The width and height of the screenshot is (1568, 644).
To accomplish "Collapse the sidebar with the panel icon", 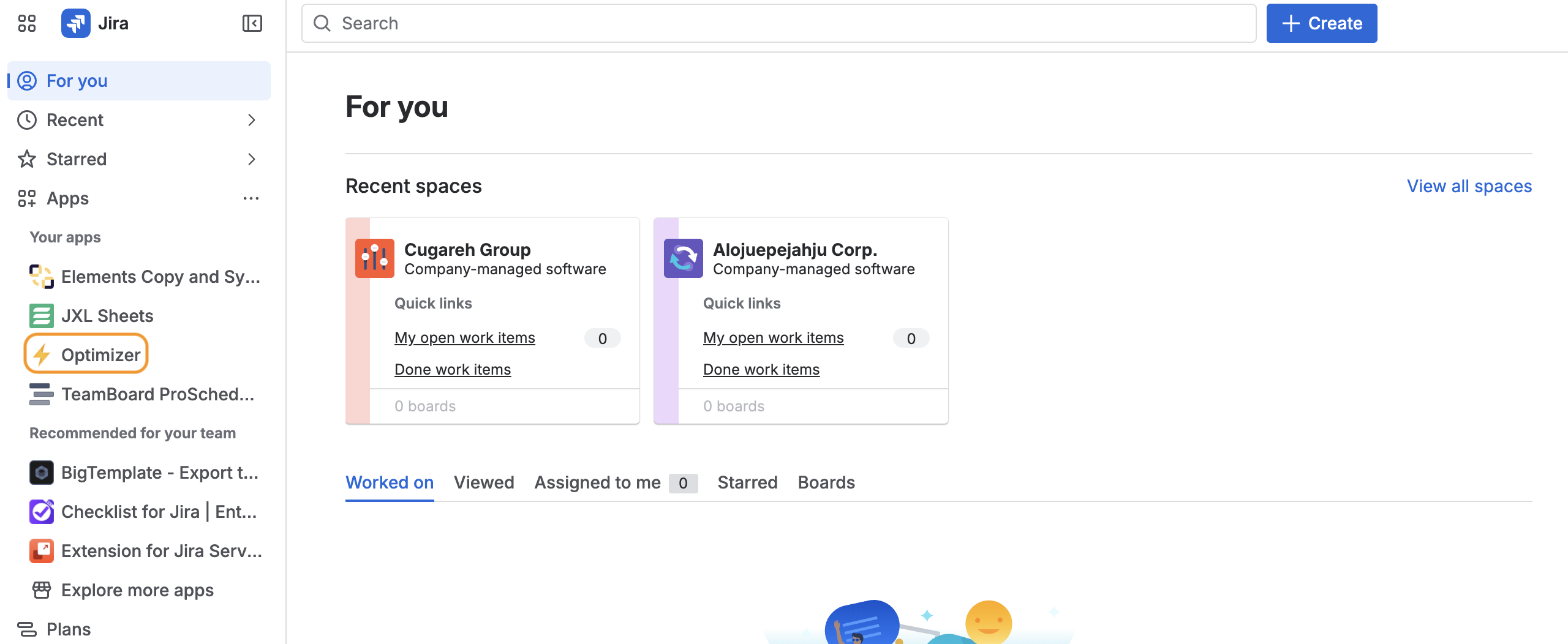I will tap(252, 23).
